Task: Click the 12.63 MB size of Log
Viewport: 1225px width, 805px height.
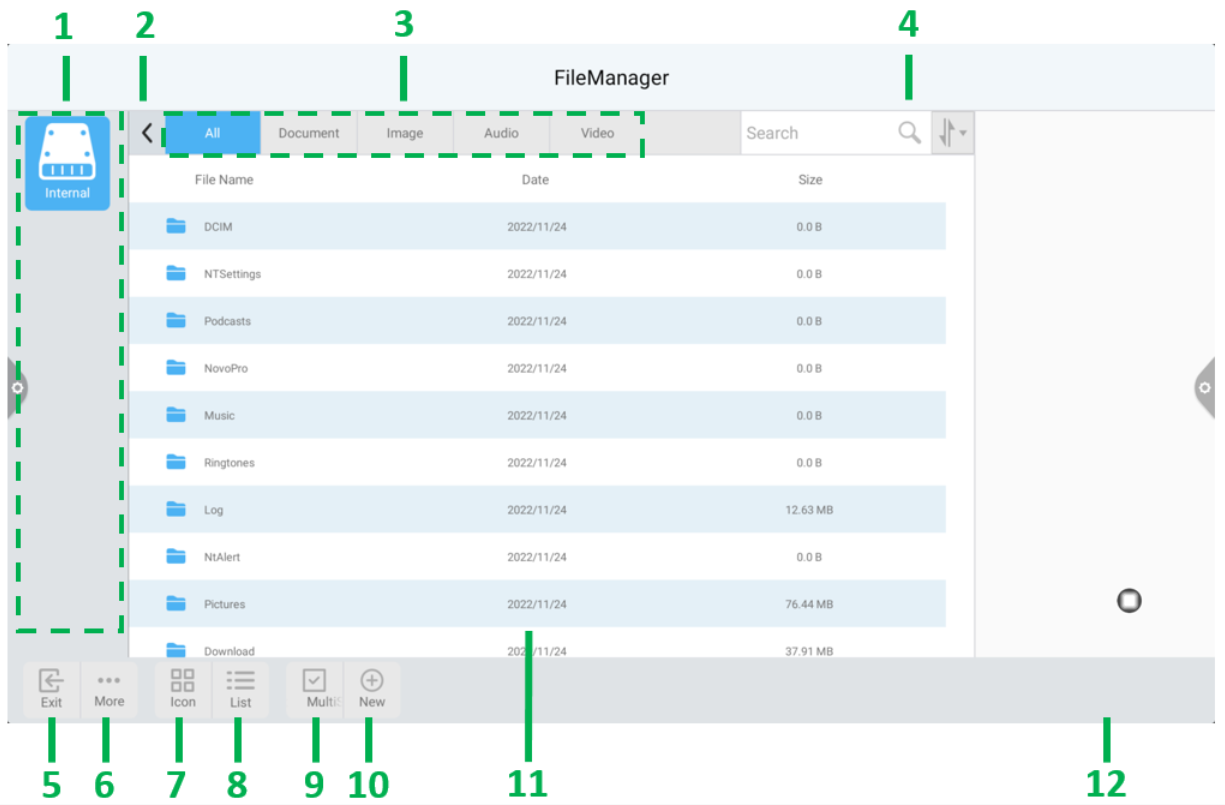Action: click(x=809, y=510)
